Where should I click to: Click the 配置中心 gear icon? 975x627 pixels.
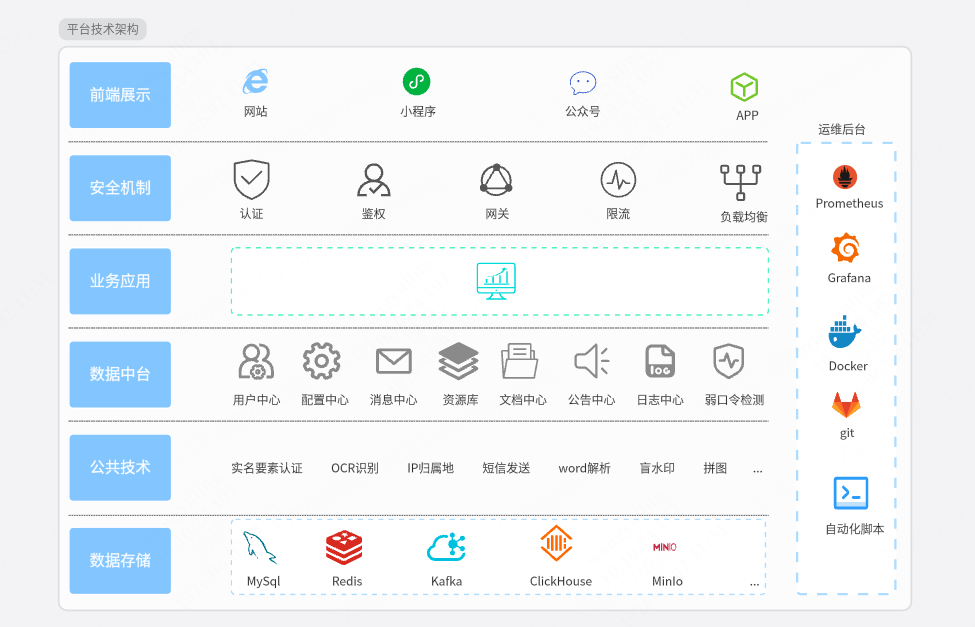click(321, 361)
